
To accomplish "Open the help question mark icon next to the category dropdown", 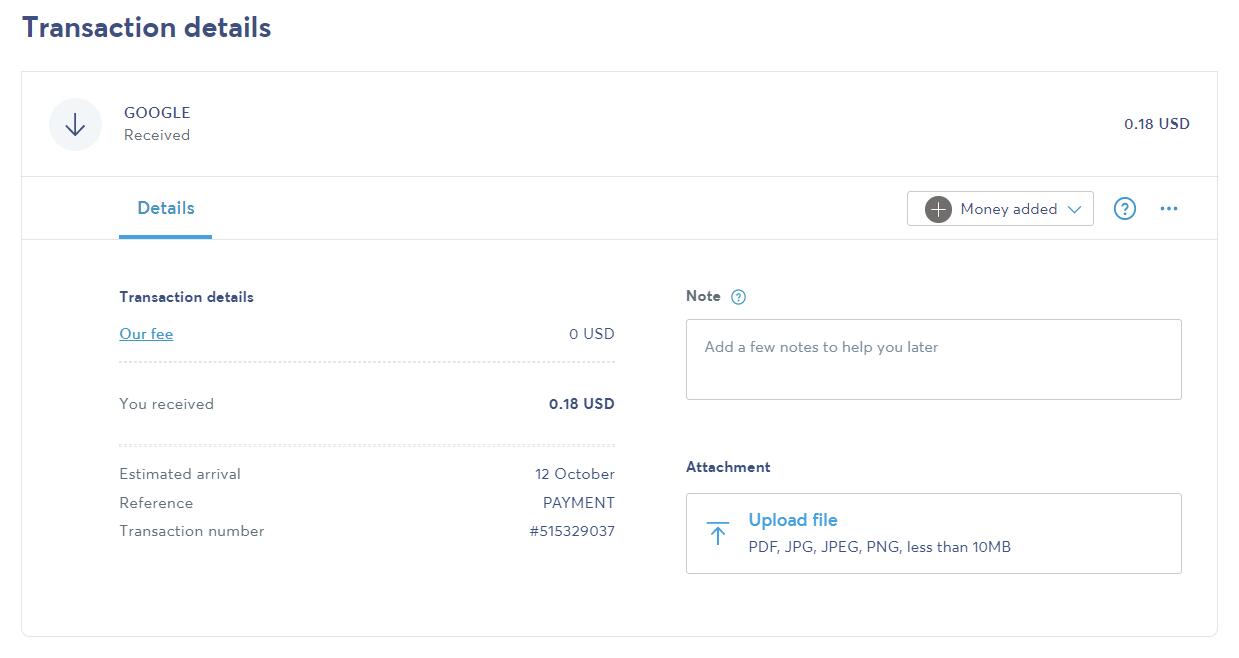I will pos(1124,209).
